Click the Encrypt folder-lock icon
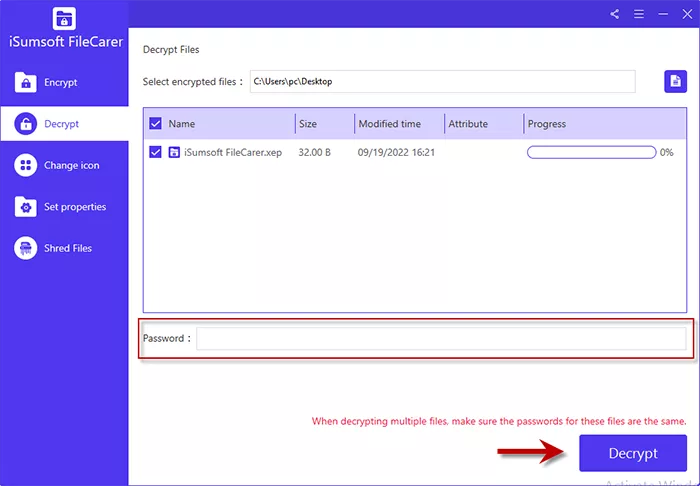The width and height of the screenshot is (700, 486). click(x=25, y=82)
